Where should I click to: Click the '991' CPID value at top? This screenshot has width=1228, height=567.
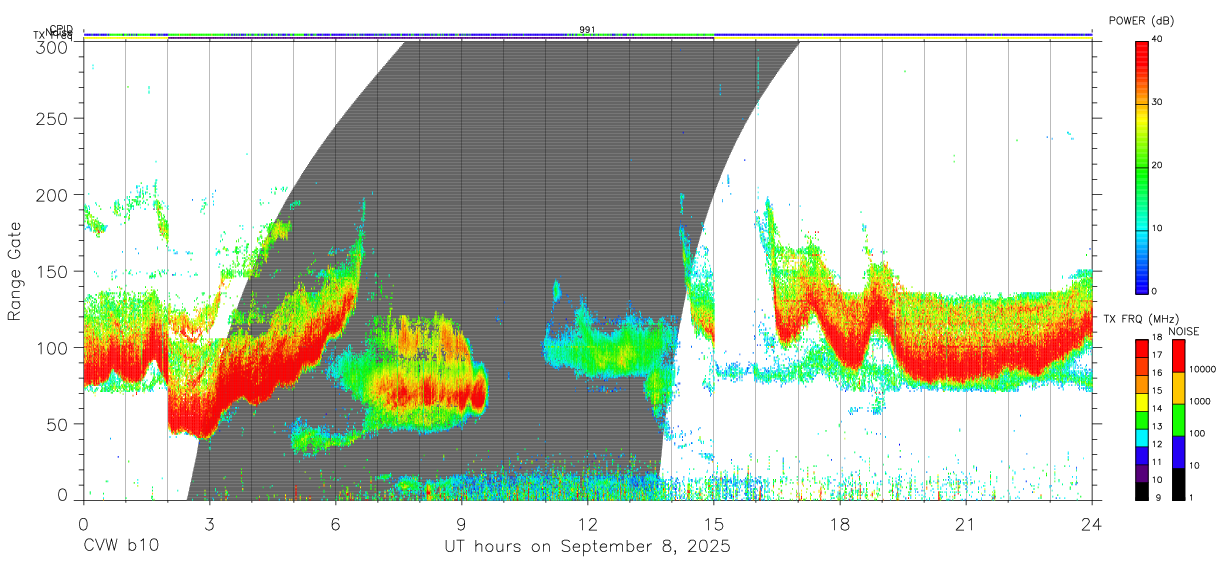coord(587,29)
